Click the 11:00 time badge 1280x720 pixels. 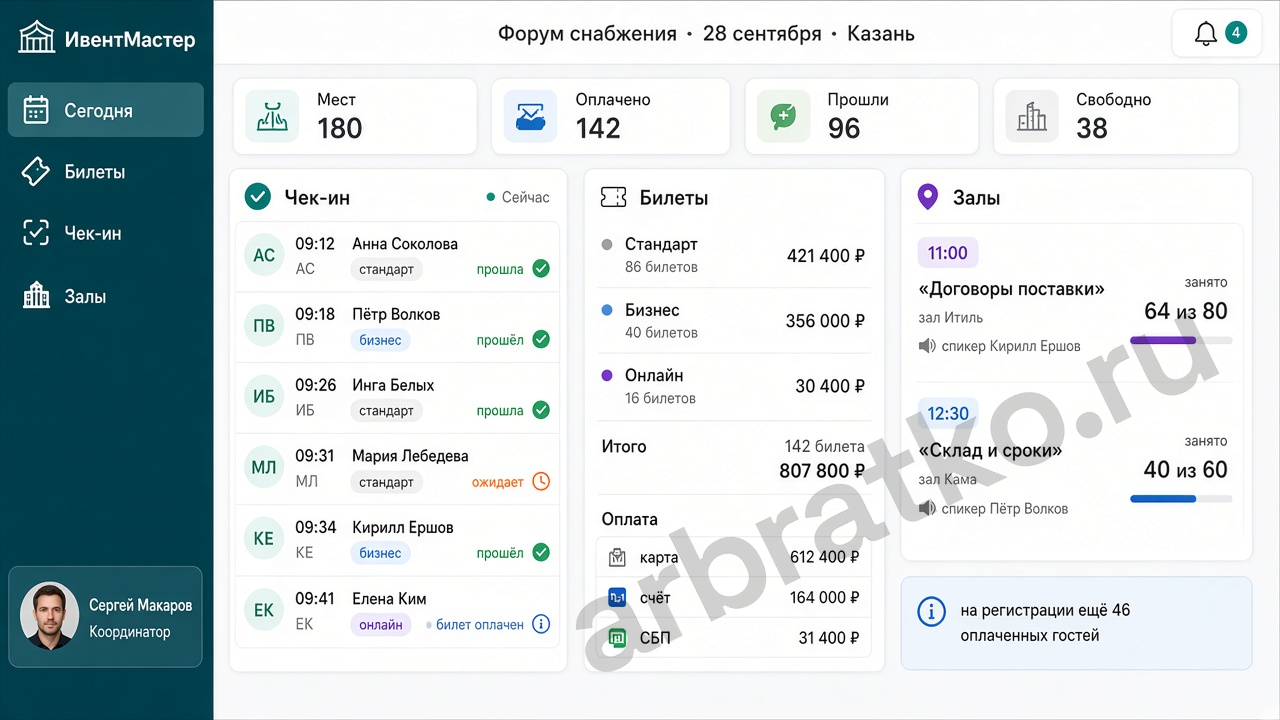coord(948,253)
